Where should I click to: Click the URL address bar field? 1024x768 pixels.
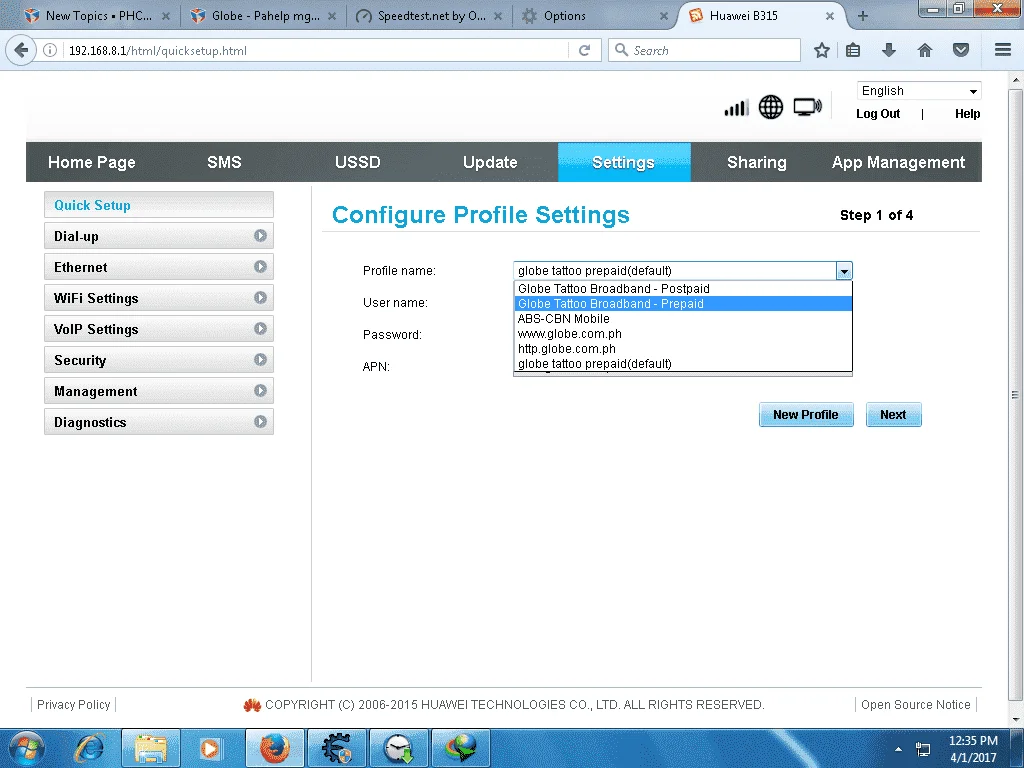point(313,50)
